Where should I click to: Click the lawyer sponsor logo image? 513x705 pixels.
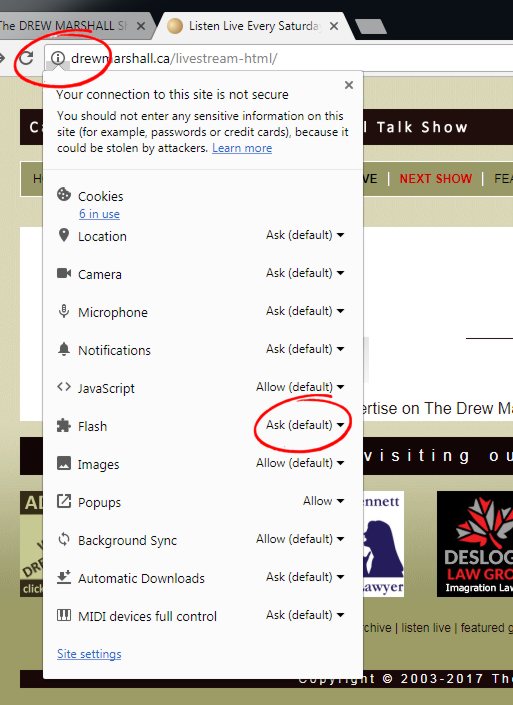pyautogui.click(x=384, y=544)
